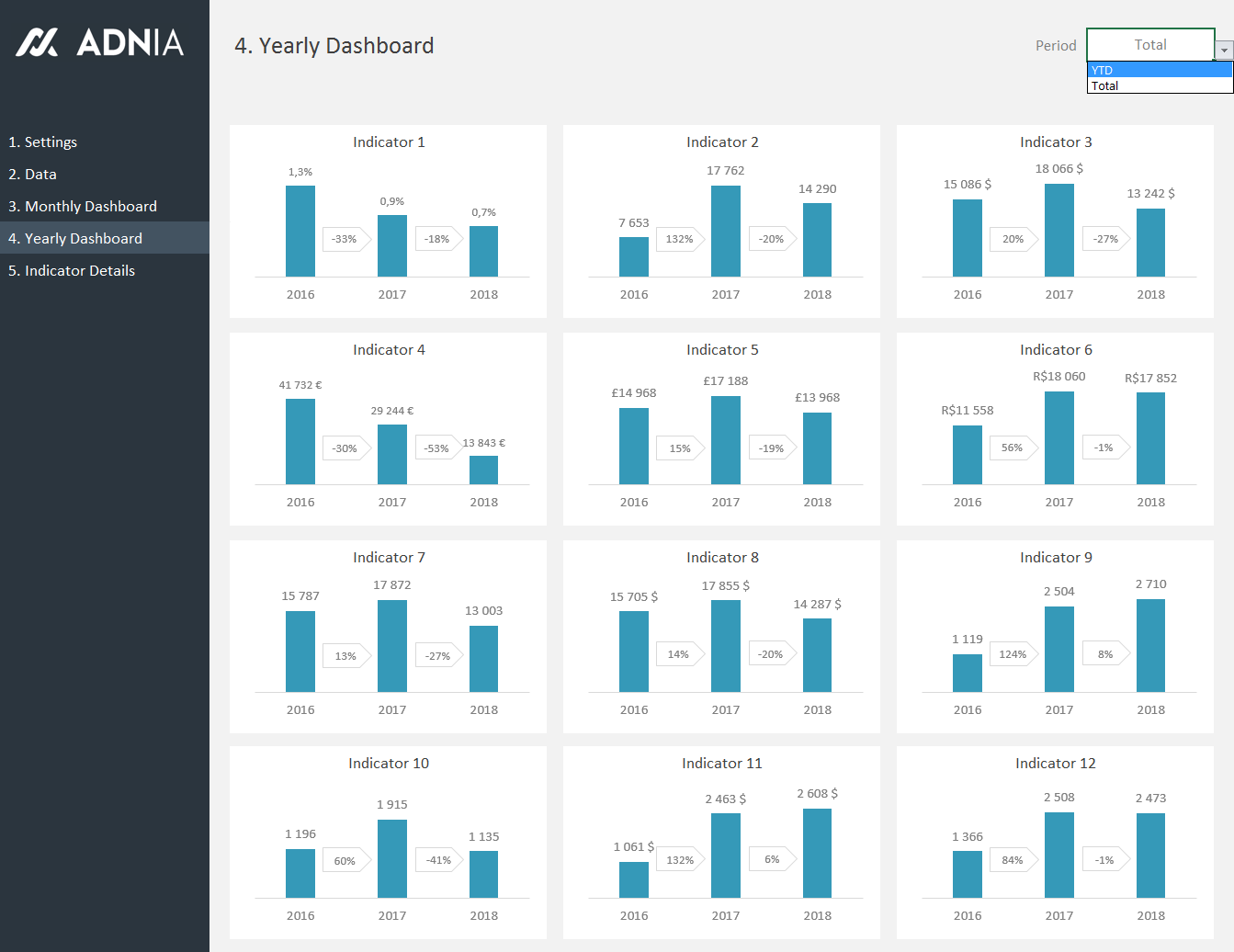Click the 56% arrow in Indicator 6
The image size is (1234, 952).
point(1013,448)
